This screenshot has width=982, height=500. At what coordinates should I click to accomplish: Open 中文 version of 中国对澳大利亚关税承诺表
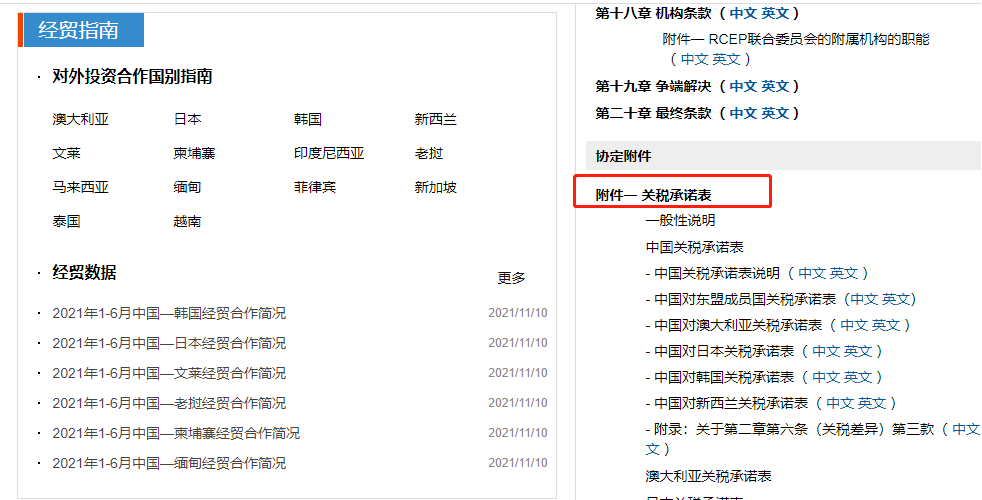pos(854,325)
